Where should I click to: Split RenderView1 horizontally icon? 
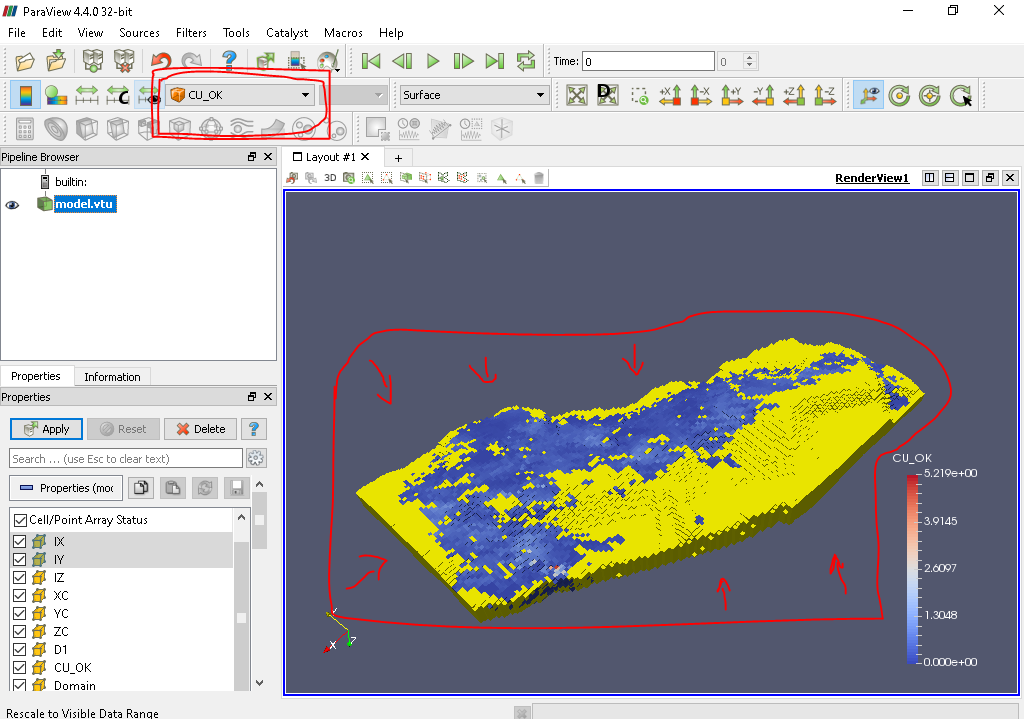click(929, 178)
